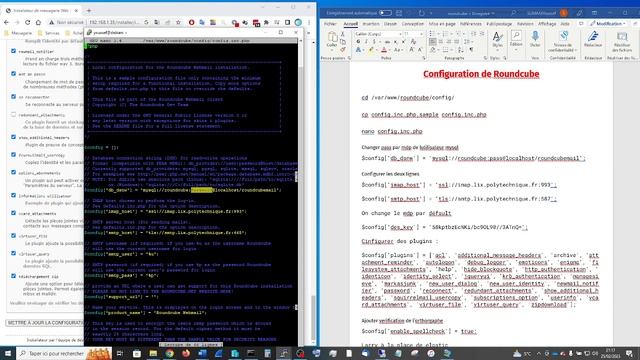Click the align left icon in Word
The height and width of the screenshot is (360, 640).
433,42
